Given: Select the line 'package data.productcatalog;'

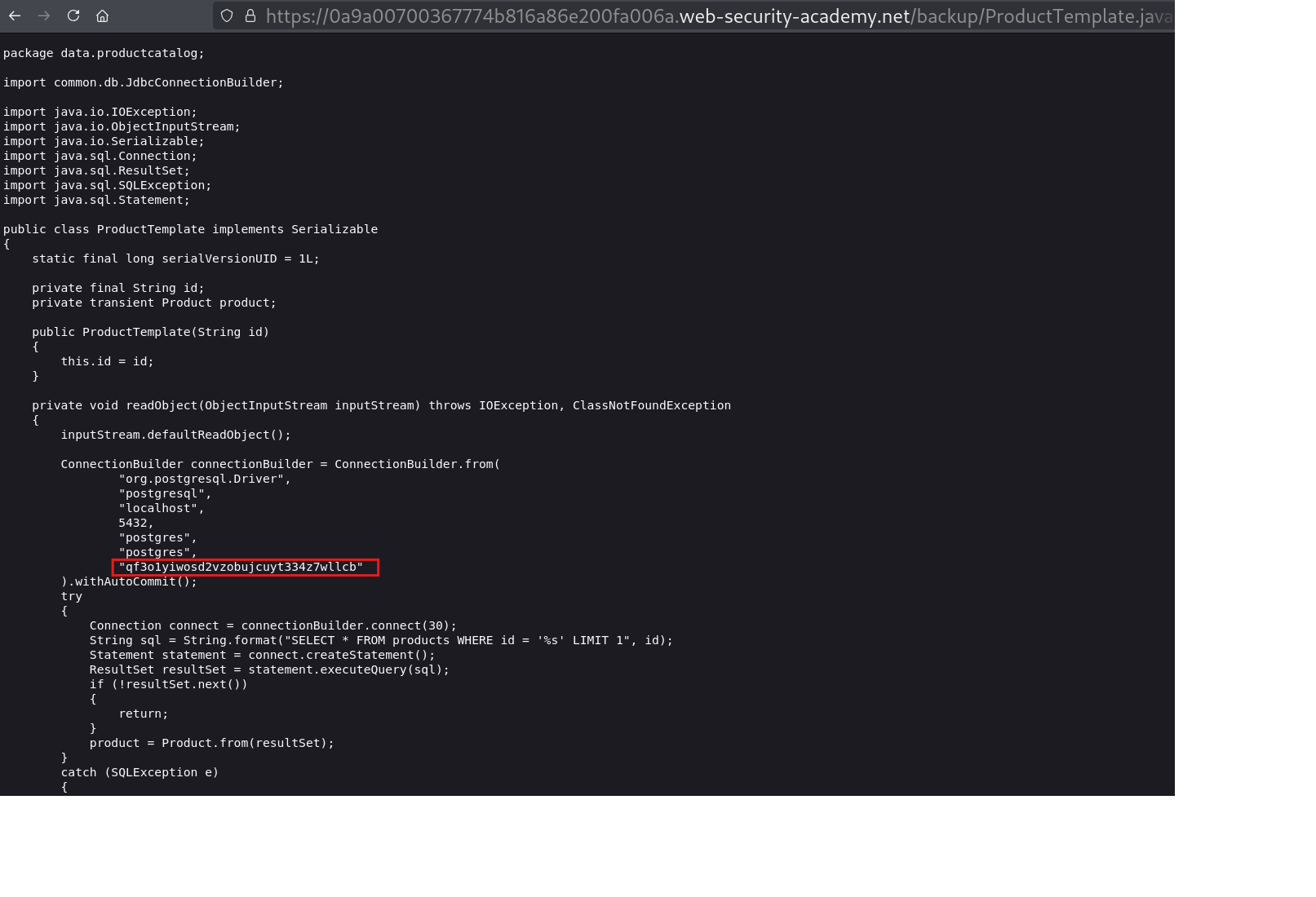Looking at the screenshot, I should (104, 53).
